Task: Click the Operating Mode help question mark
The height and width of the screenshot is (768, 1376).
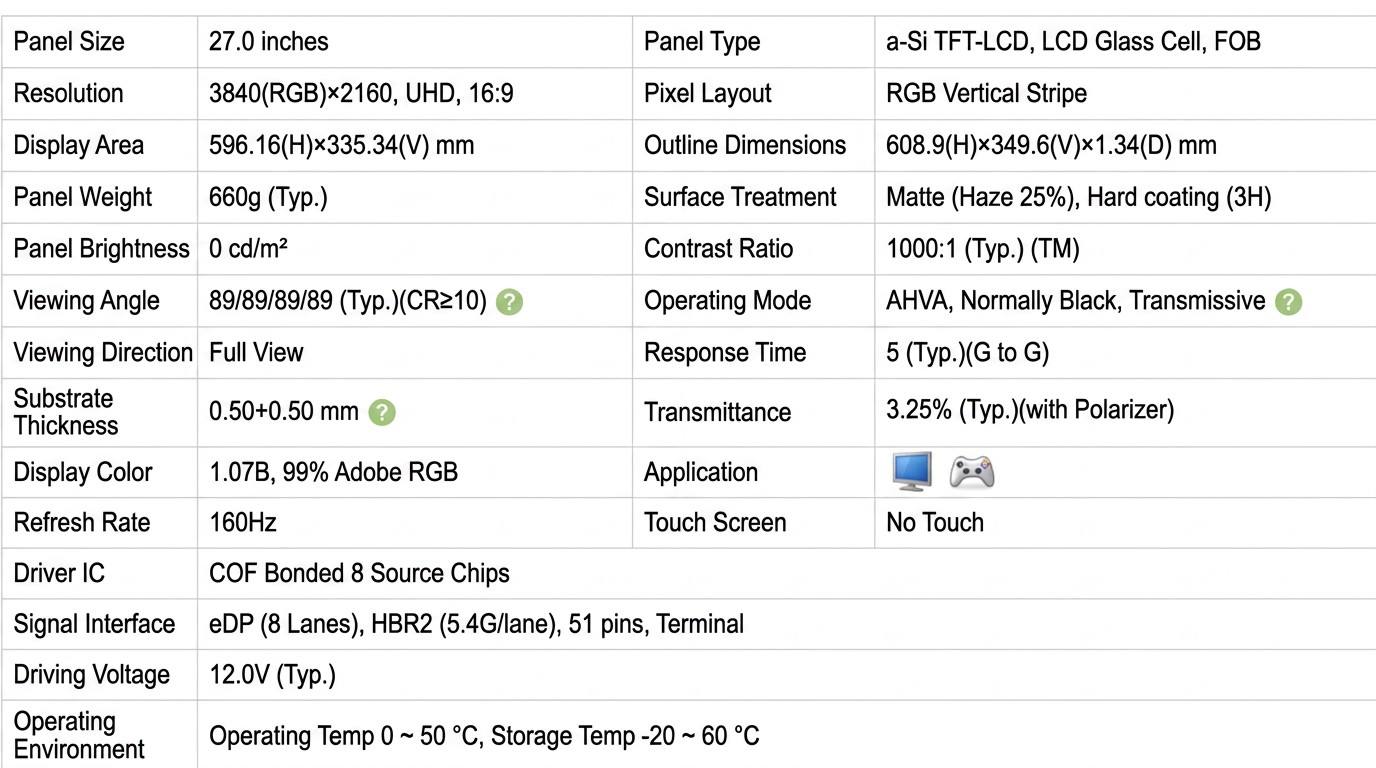Action: click(x=1288, y=302)
